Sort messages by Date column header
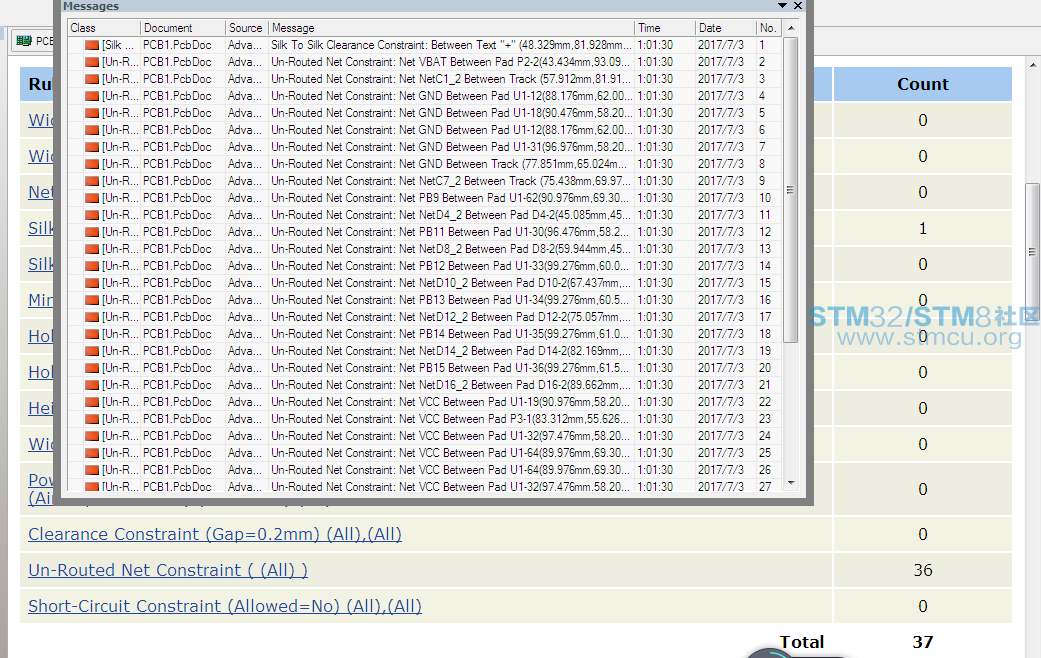The height and width of the screenshot is (658, 1041). tap(725, 28)
